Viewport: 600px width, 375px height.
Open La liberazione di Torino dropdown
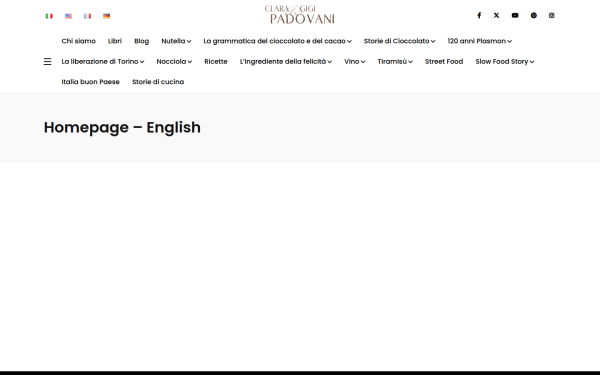coord(103,62)
